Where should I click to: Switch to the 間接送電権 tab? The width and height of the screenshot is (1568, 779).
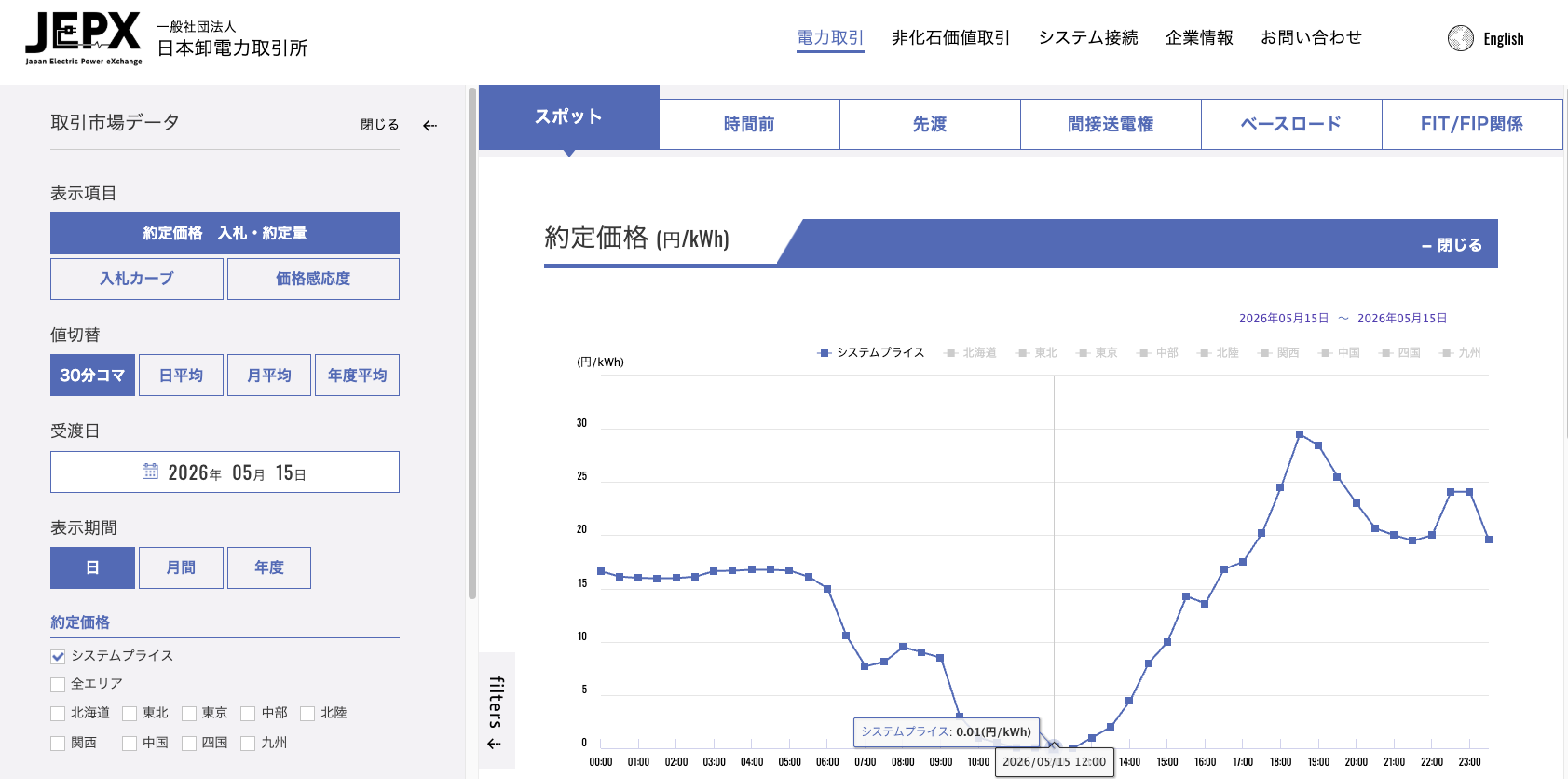click(1111, 124)
